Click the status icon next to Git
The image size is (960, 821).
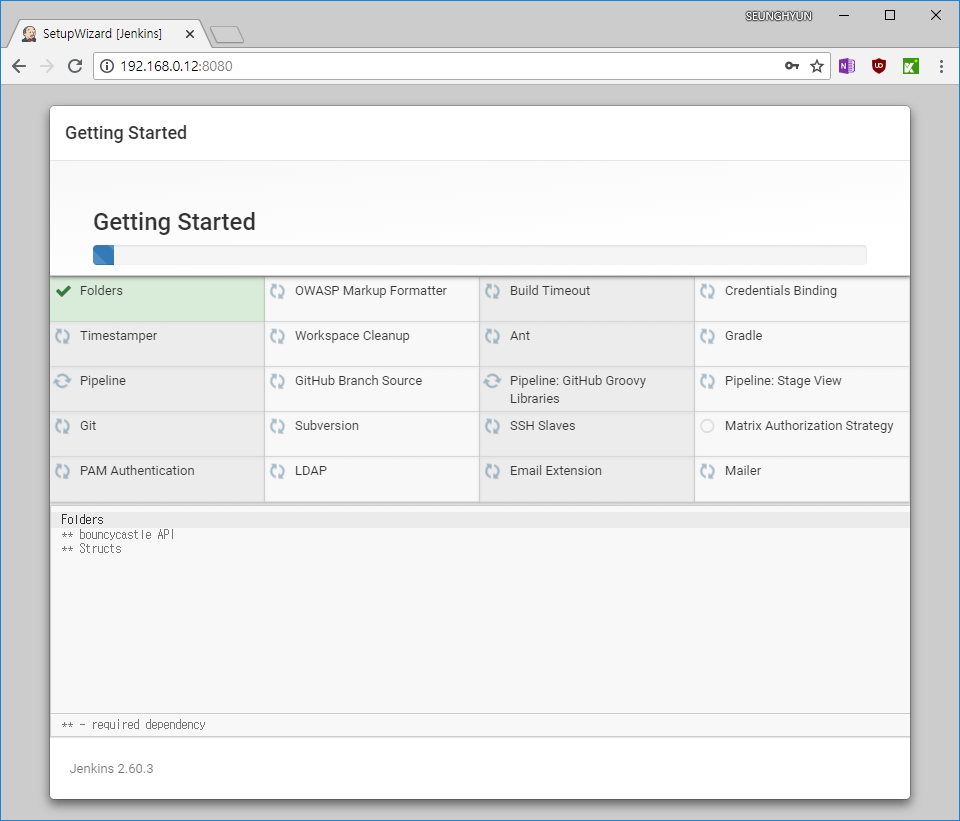63,425
